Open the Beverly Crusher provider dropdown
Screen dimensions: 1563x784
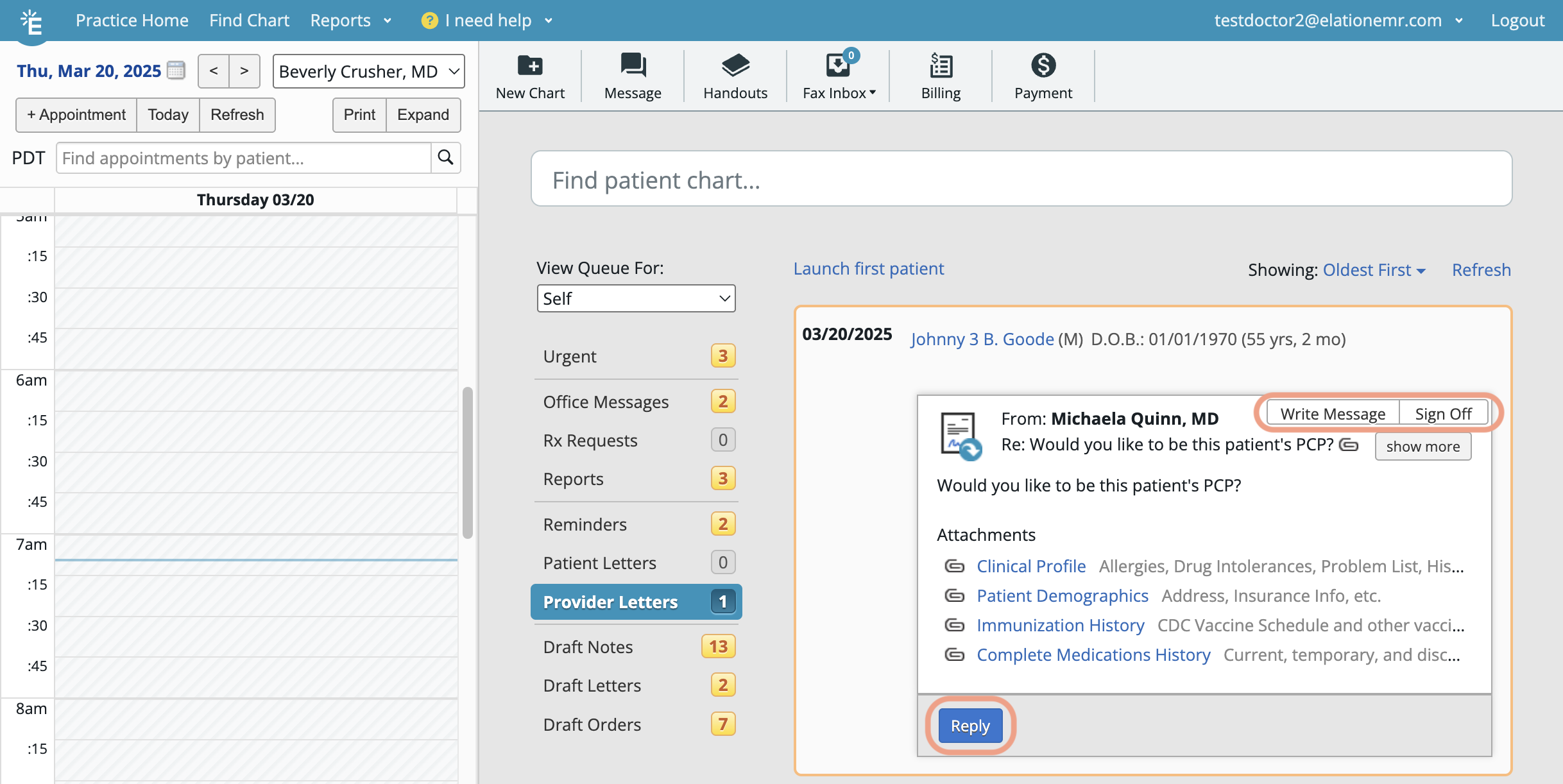point(369,71)
